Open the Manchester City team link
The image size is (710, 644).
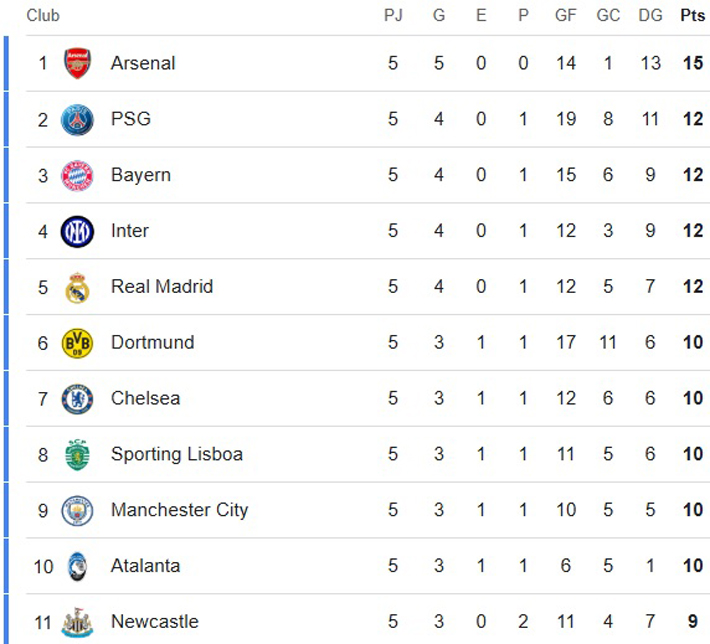[179, 510]
